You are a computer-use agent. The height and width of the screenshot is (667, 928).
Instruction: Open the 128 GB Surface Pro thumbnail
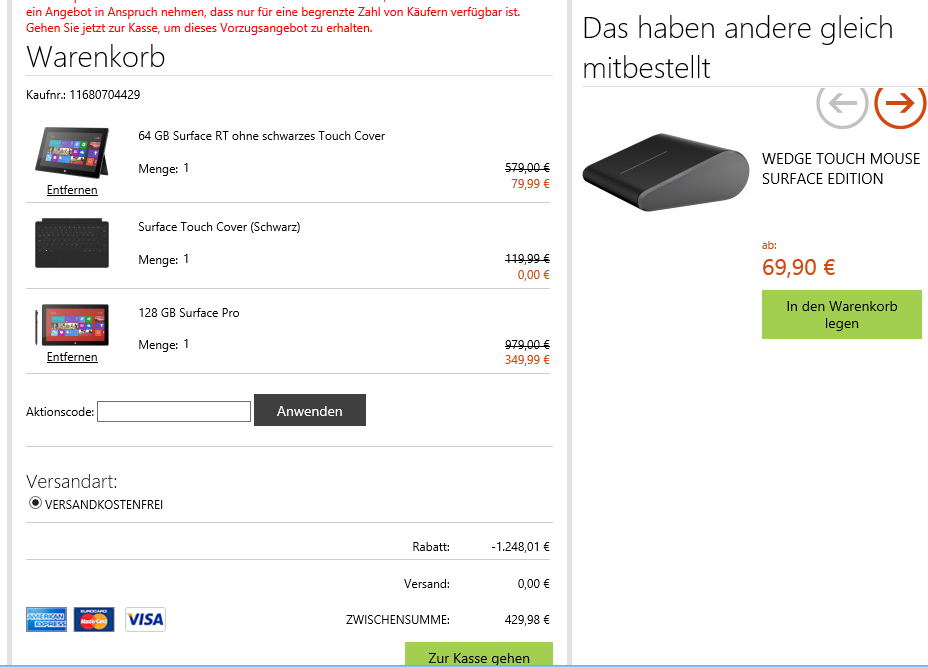72,326
